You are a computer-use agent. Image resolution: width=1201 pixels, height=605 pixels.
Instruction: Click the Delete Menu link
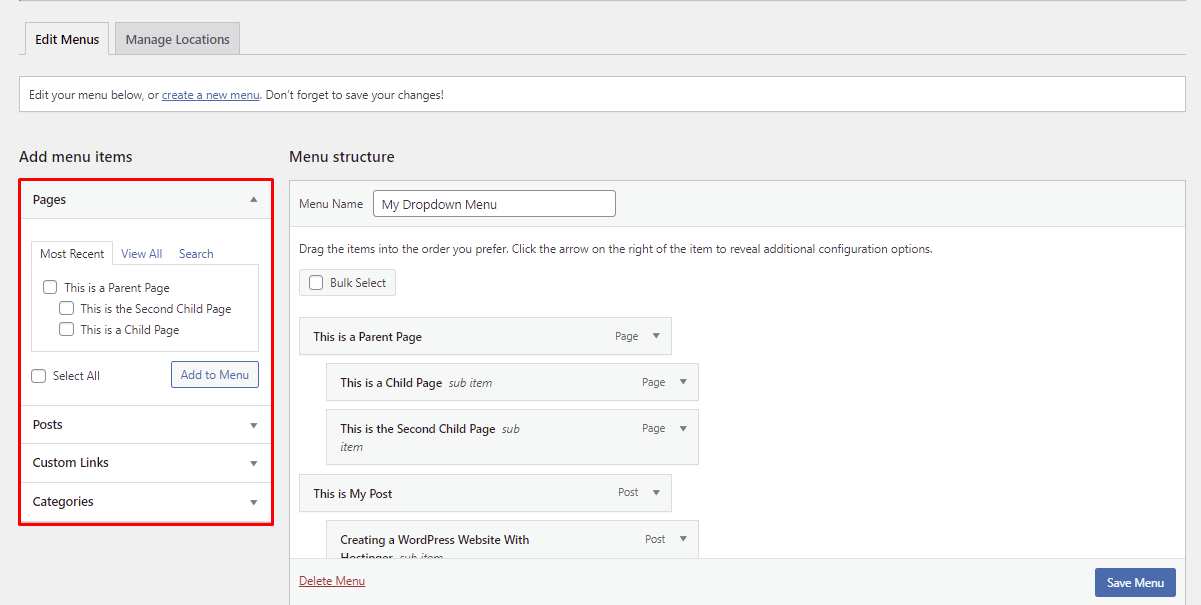[x=331, y=580]
